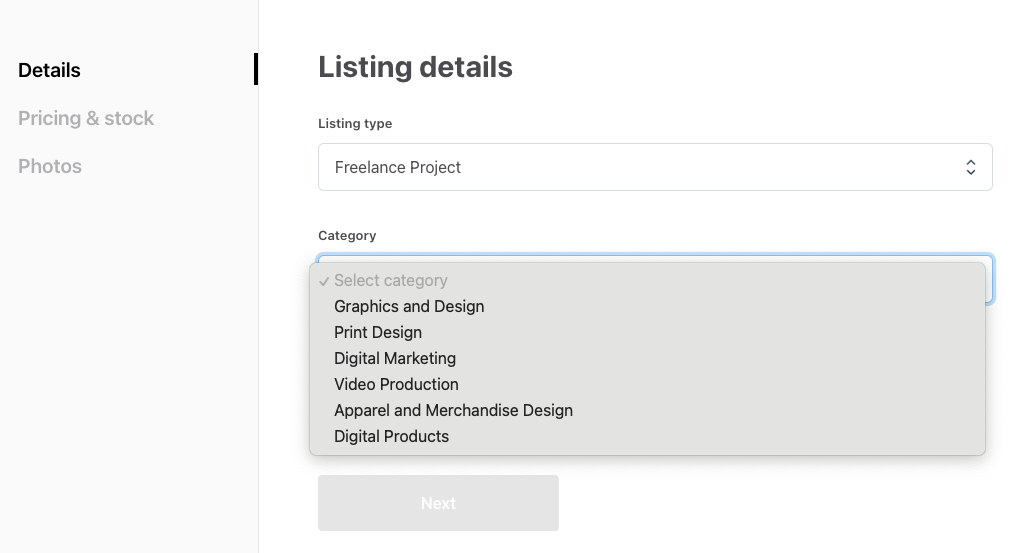Pick Print Design from the category list
Image resolution: width=1012 pixels, height=553 pixels.
378,333
